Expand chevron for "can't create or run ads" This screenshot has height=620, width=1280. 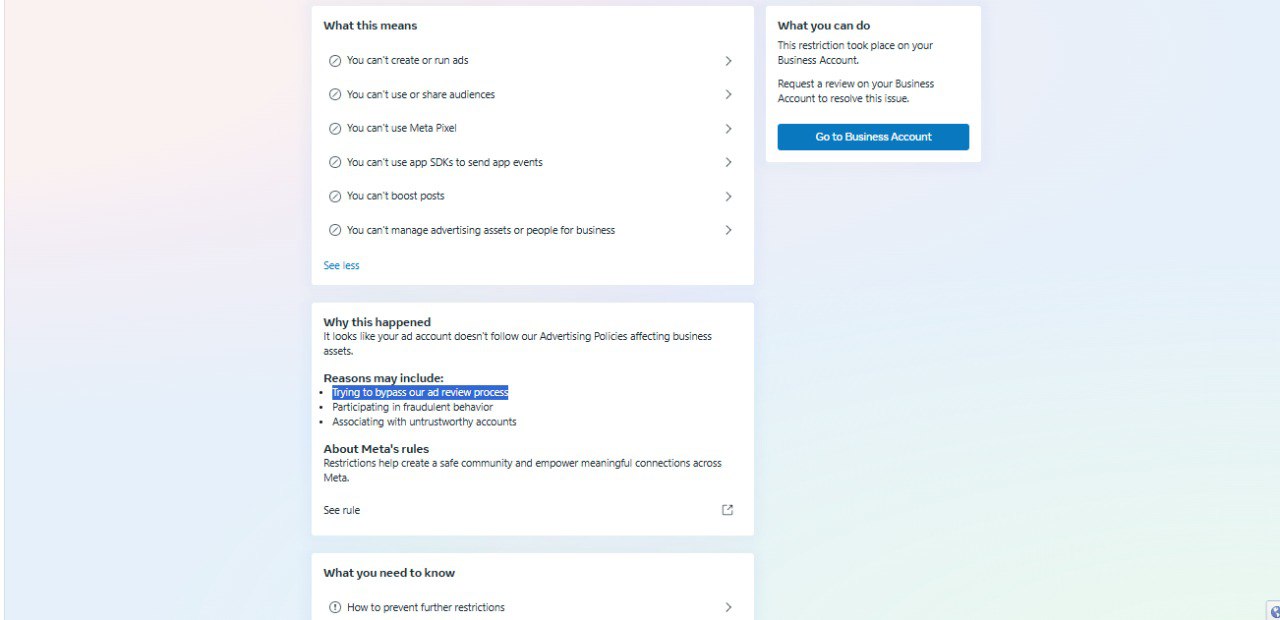728,61
